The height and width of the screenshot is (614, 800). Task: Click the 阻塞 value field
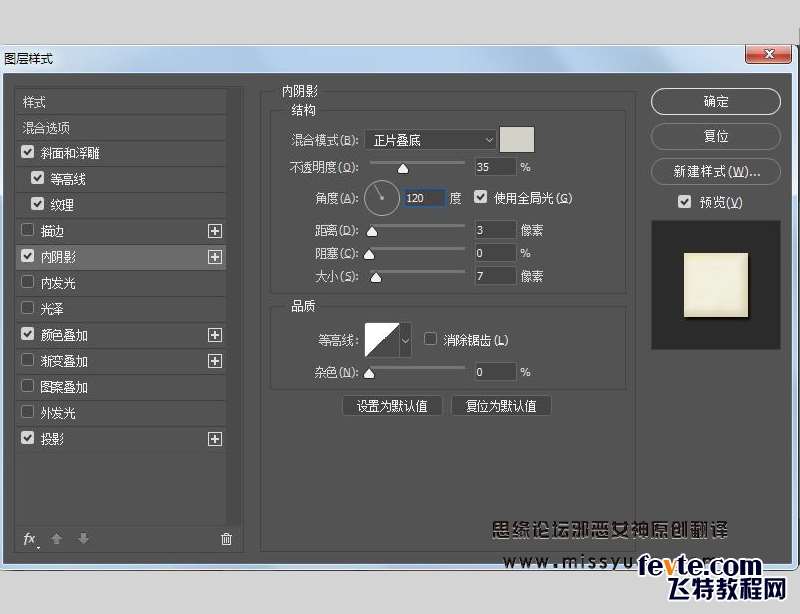[495, 253]
